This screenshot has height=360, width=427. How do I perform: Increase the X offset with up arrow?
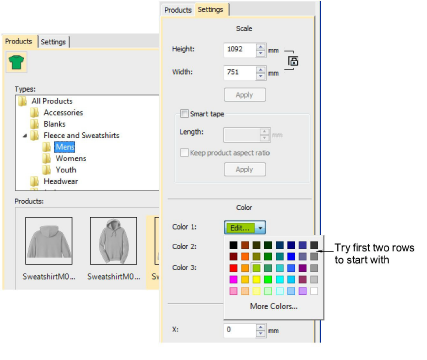[x=261, y=327]
